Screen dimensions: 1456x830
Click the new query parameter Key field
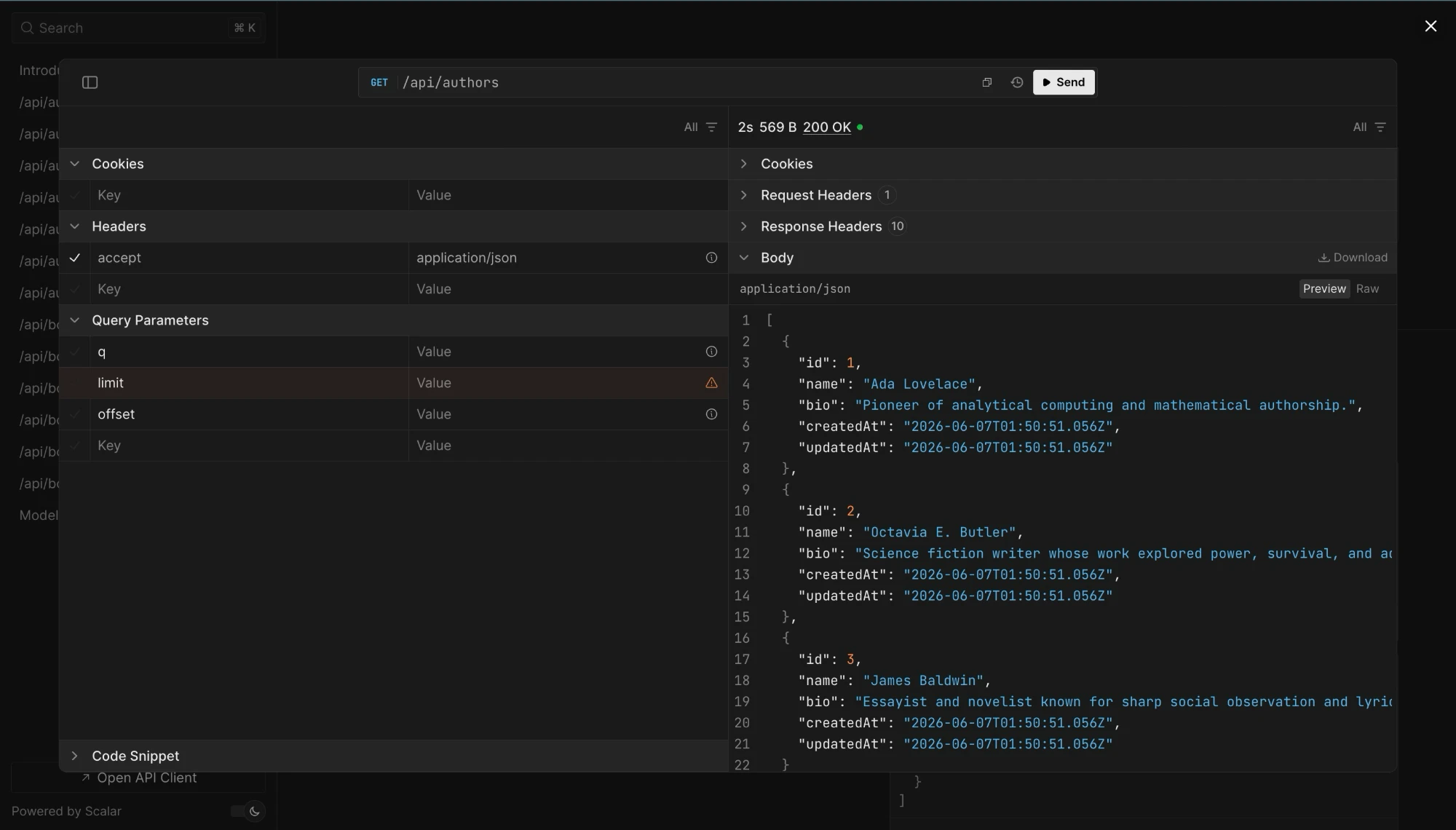click(249, 446)
